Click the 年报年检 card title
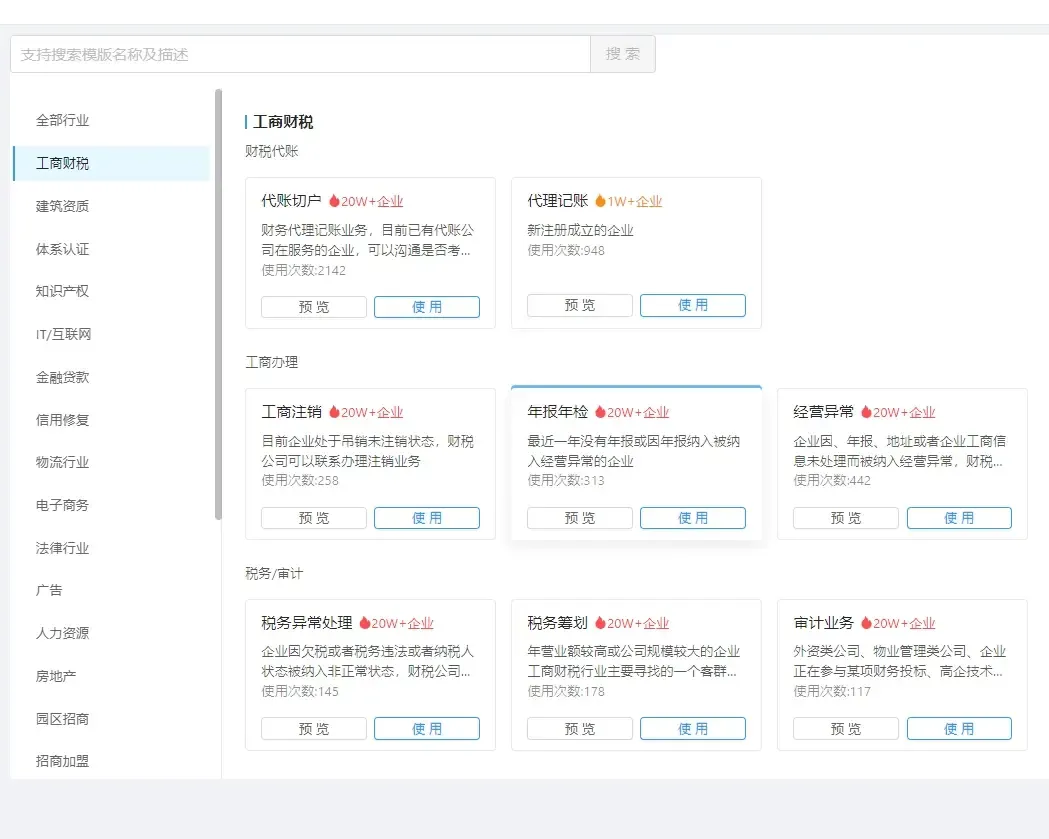 (557, 411)
